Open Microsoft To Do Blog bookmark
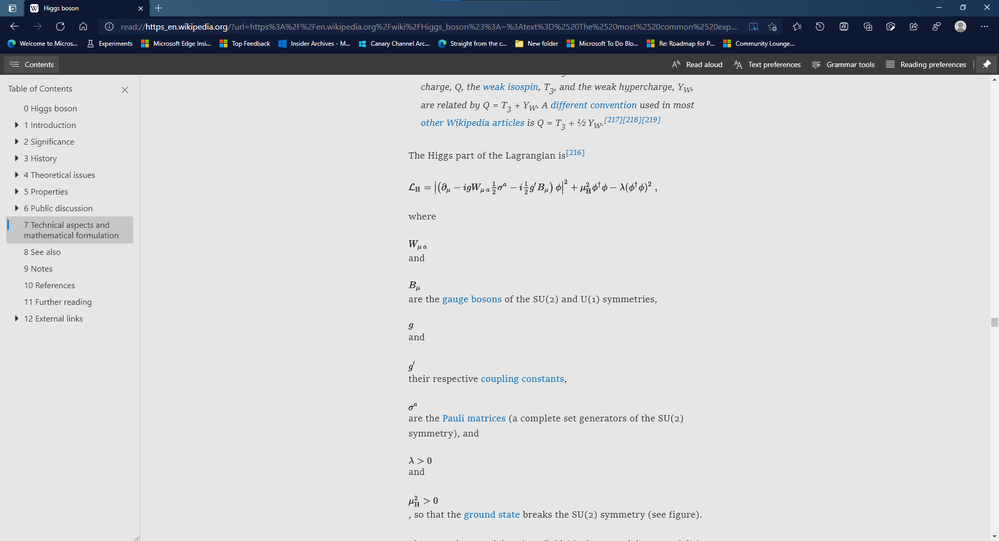 [602, 43]
